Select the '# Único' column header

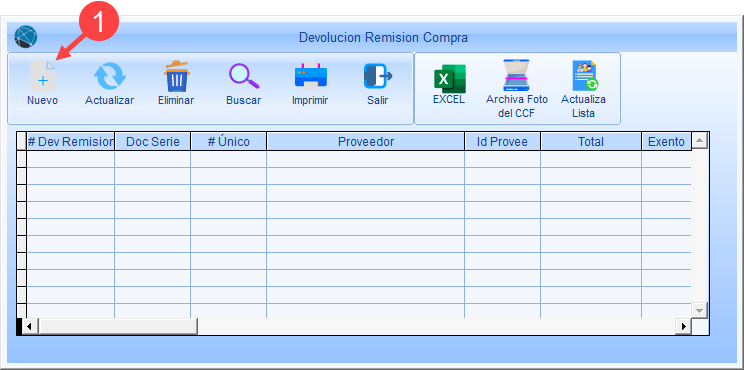pos(229,141)
